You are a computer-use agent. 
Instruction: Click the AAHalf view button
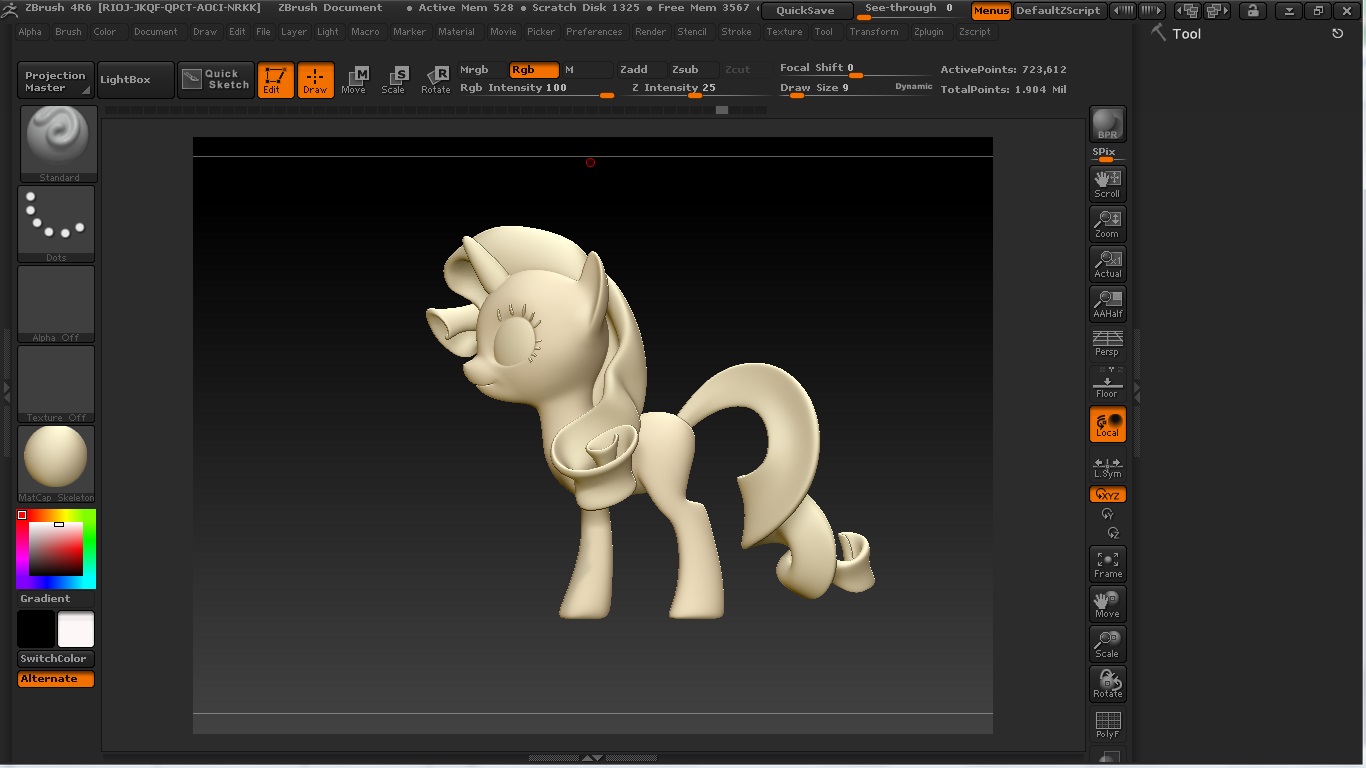pos(1107,304)
